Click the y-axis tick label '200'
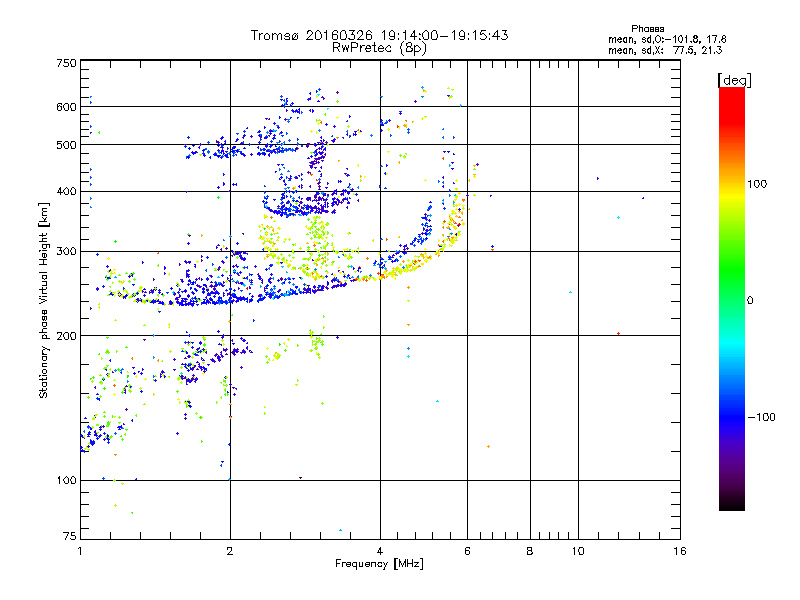800x600 pixels. point(66,336)
